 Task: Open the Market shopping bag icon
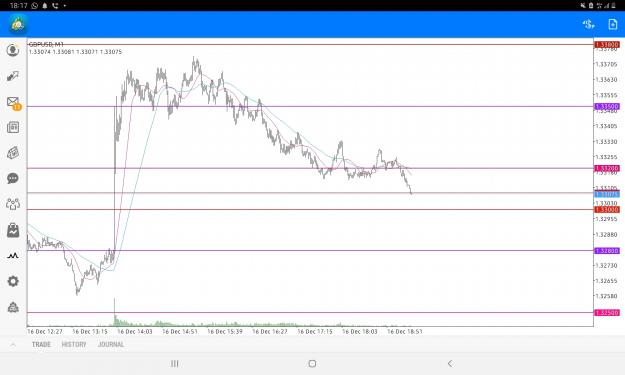[x=13, y=230]
